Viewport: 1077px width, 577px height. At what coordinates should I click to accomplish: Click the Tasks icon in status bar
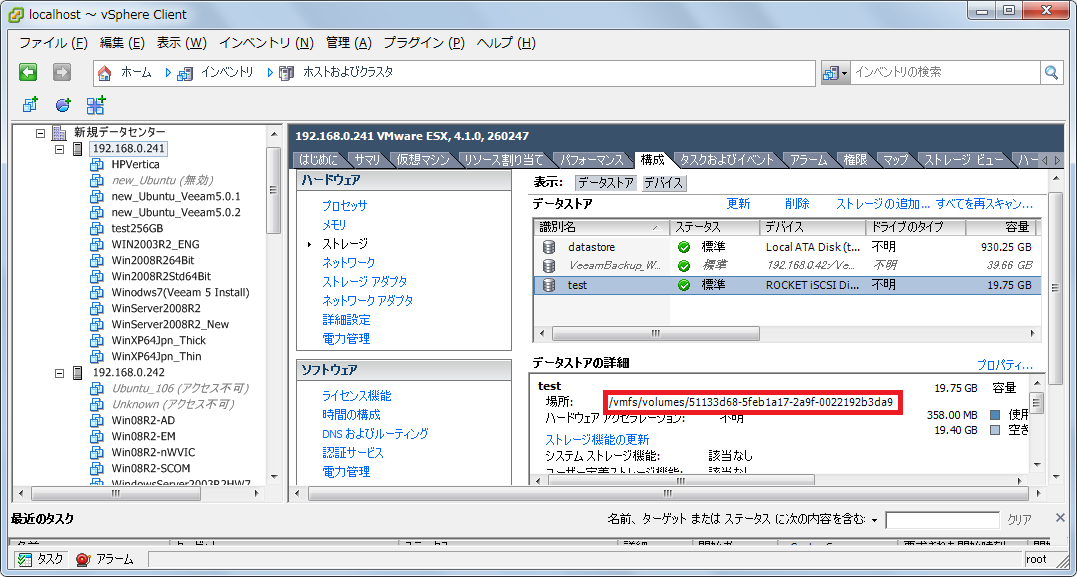[x=25, y=559]
